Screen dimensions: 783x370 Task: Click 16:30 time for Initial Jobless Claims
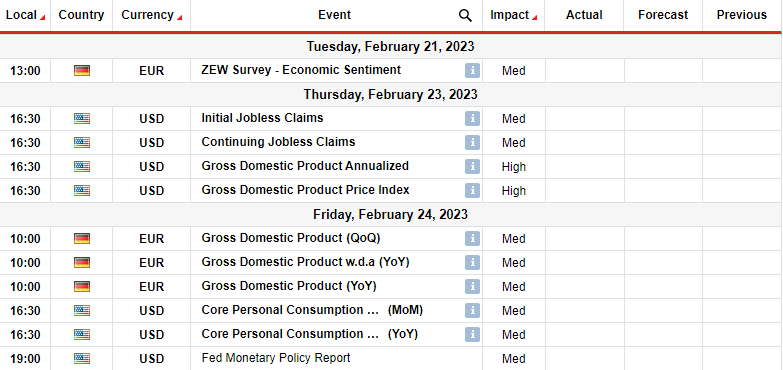tap(25, 119)
